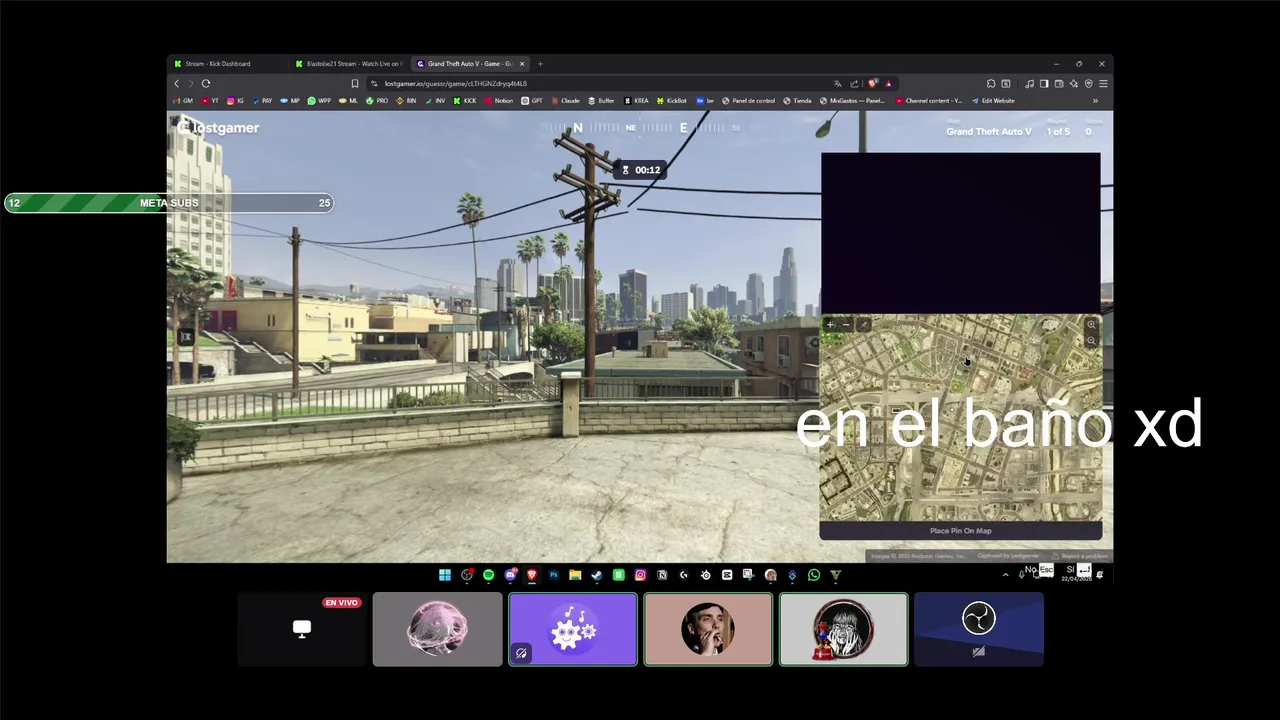
Task: Click the Place Pin On Map button
Action: coord(961,531)
